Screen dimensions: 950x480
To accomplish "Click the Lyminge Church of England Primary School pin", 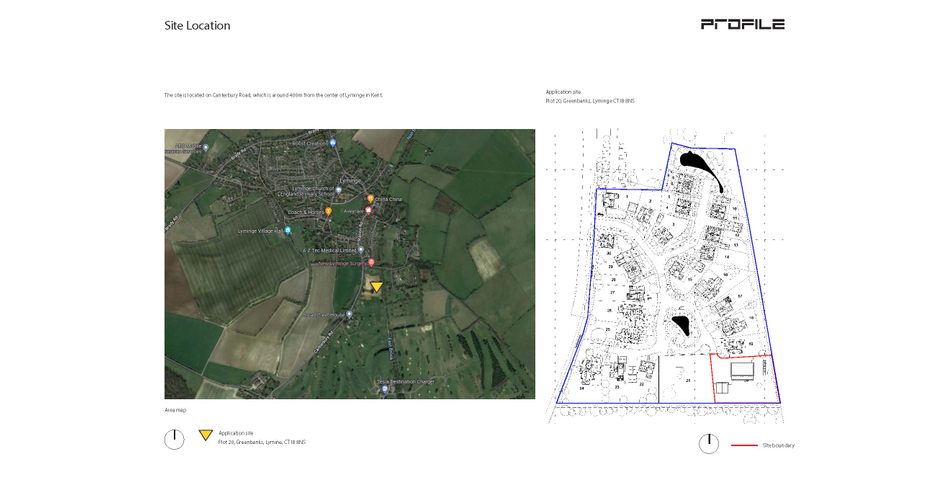I will [x=339, y=190].
